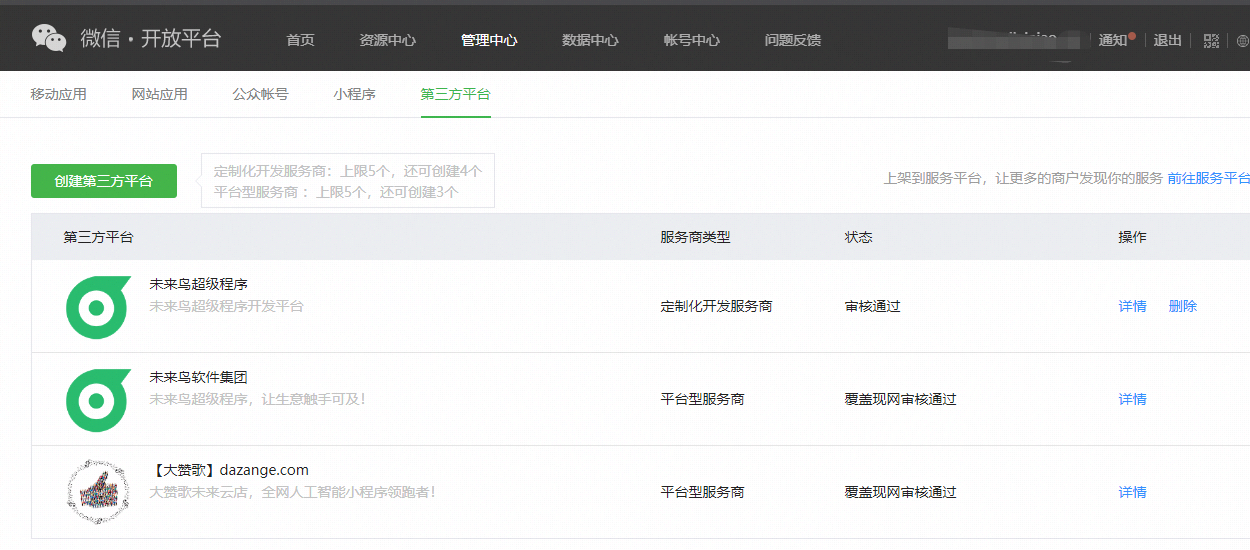Screen dimensions: 1250x550
Task: Open 详情 for 未来鸟软件集团 row
Action: click(1132, 399)
